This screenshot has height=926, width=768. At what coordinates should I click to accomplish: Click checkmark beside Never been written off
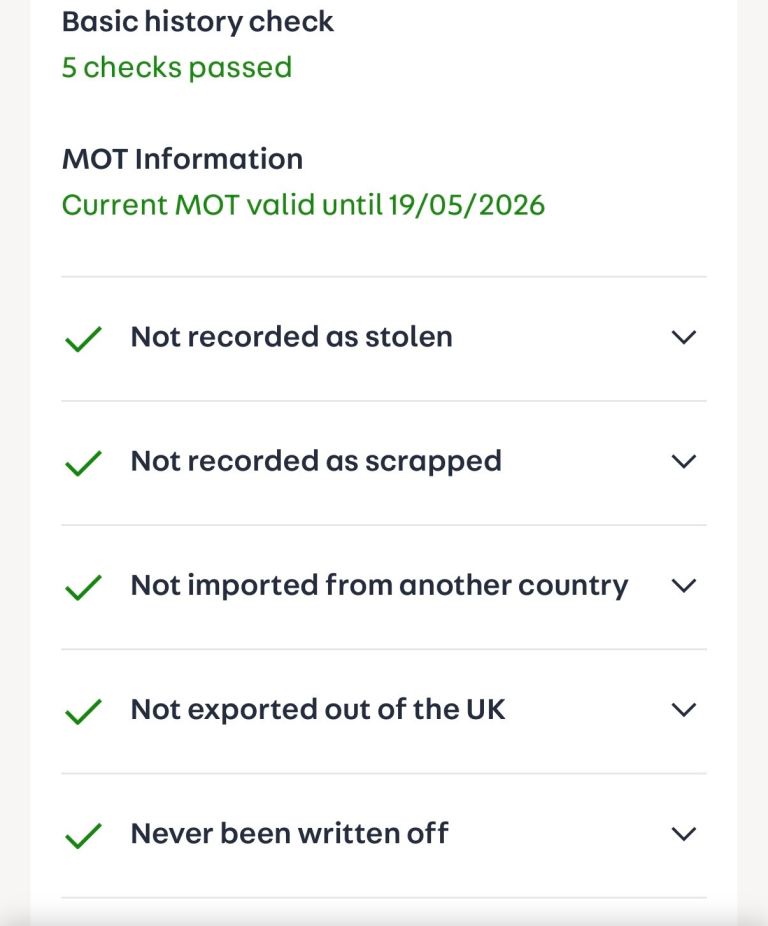83,835
